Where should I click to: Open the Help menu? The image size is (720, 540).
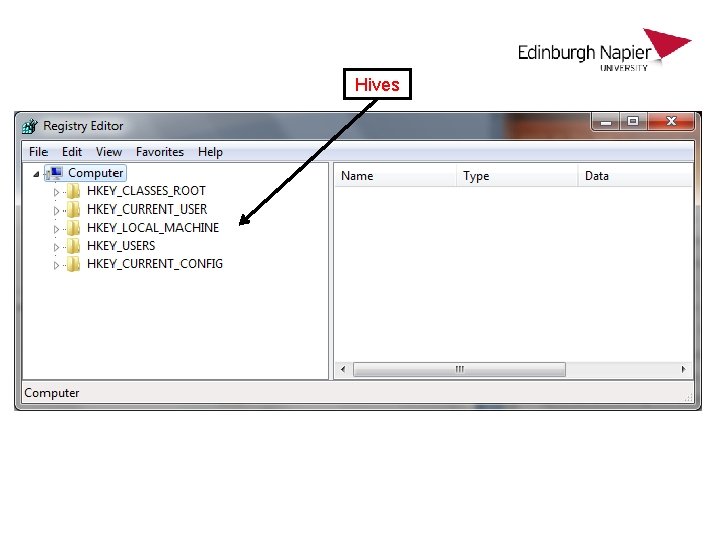[x=210, y=152]
